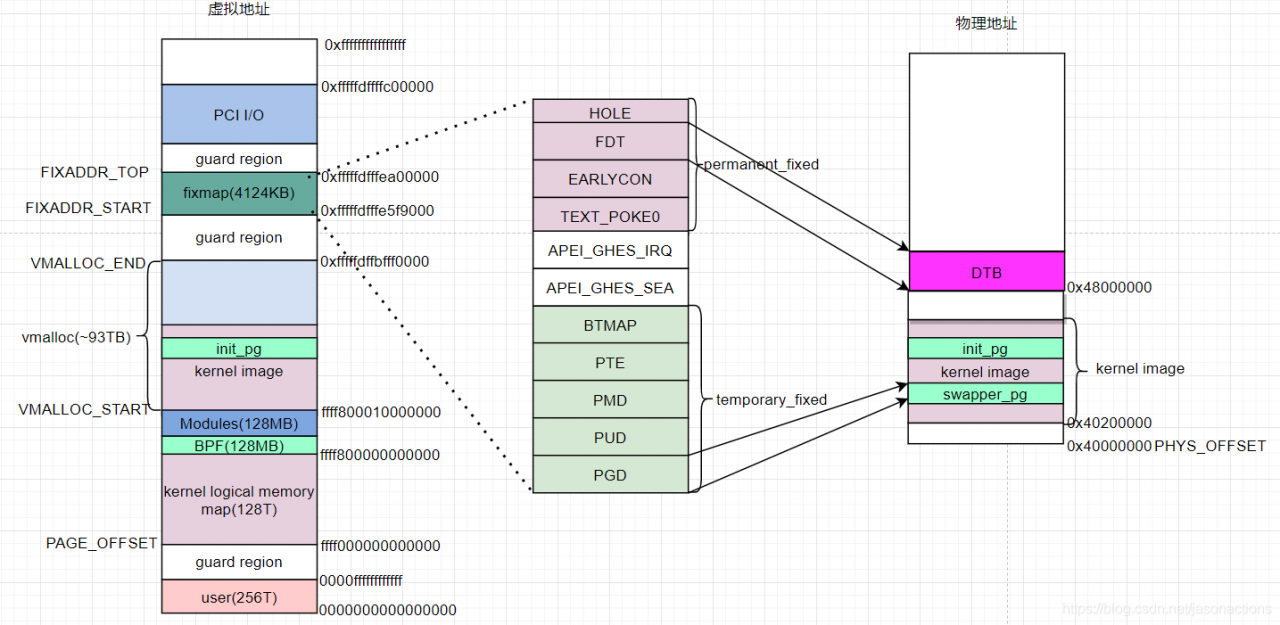Viewport: 1280px width, 625px height.
Task: Select the APEI_GHES_SEA cell
Action: 610,287
